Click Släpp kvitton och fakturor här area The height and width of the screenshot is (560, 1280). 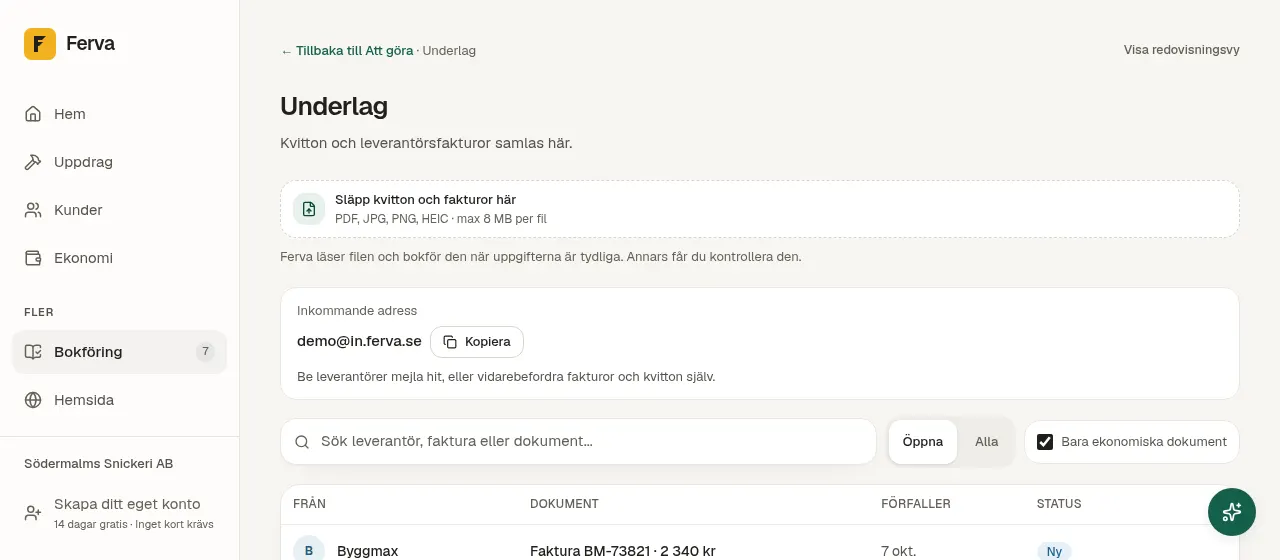[760, 209]
